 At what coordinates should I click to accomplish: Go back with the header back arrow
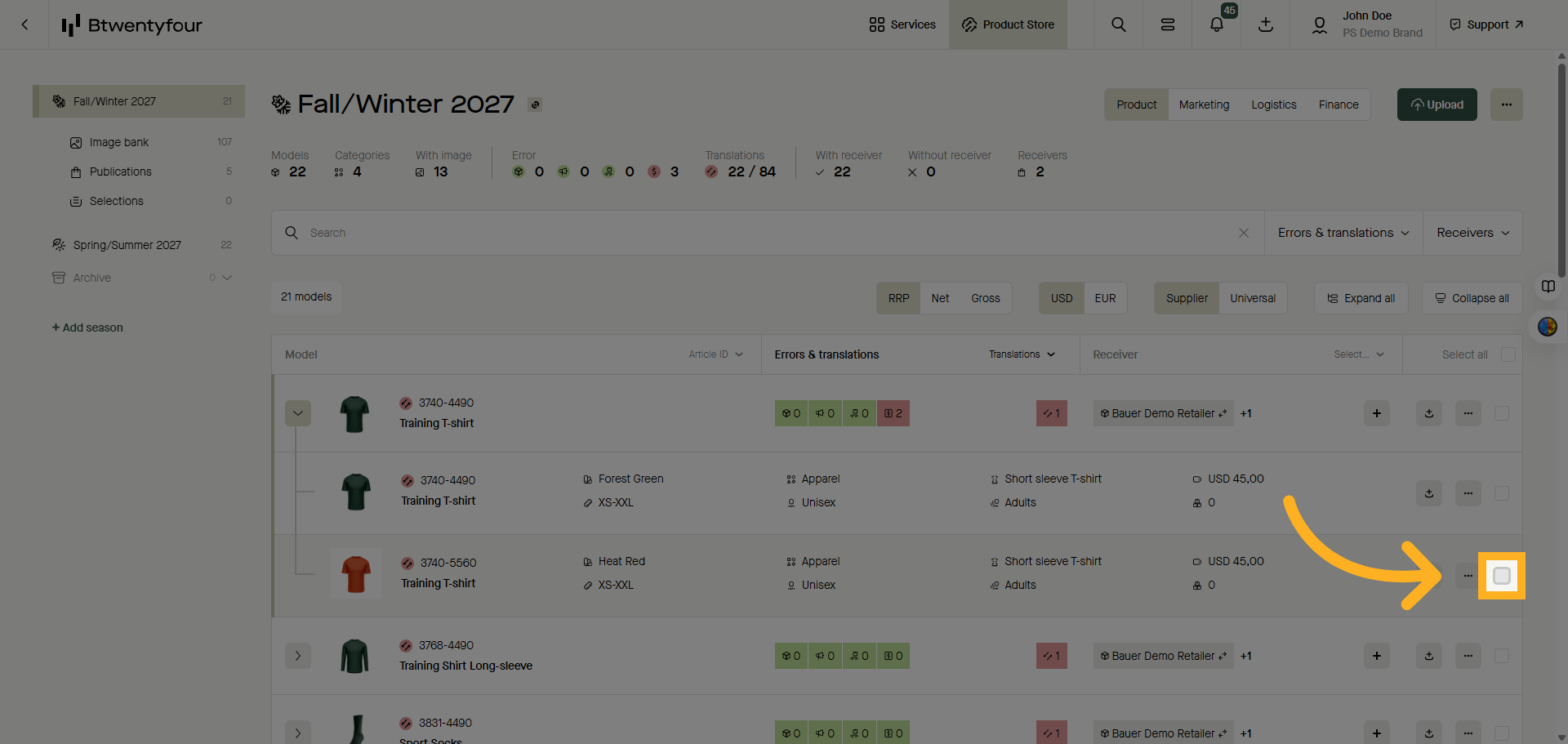click(x=24, y=25)
